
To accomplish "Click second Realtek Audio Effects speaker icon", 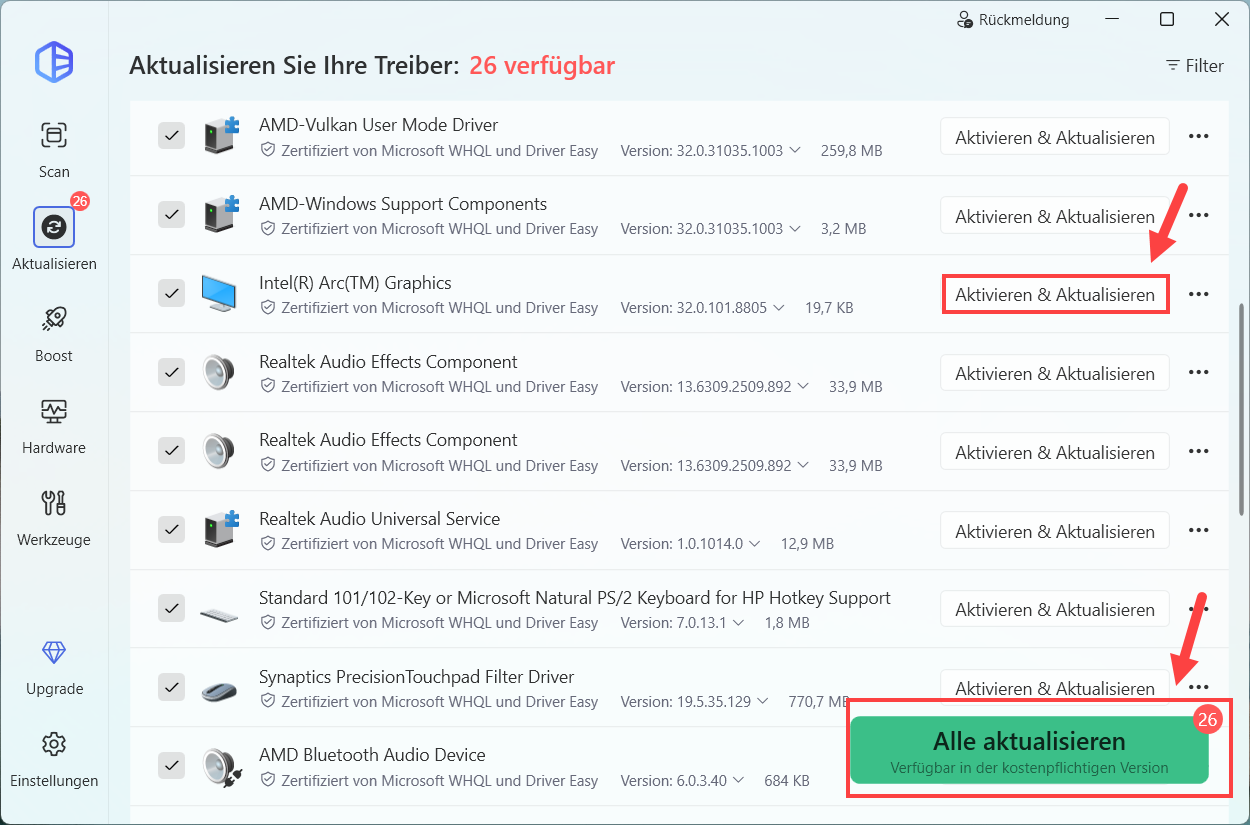I will [219, 451].
